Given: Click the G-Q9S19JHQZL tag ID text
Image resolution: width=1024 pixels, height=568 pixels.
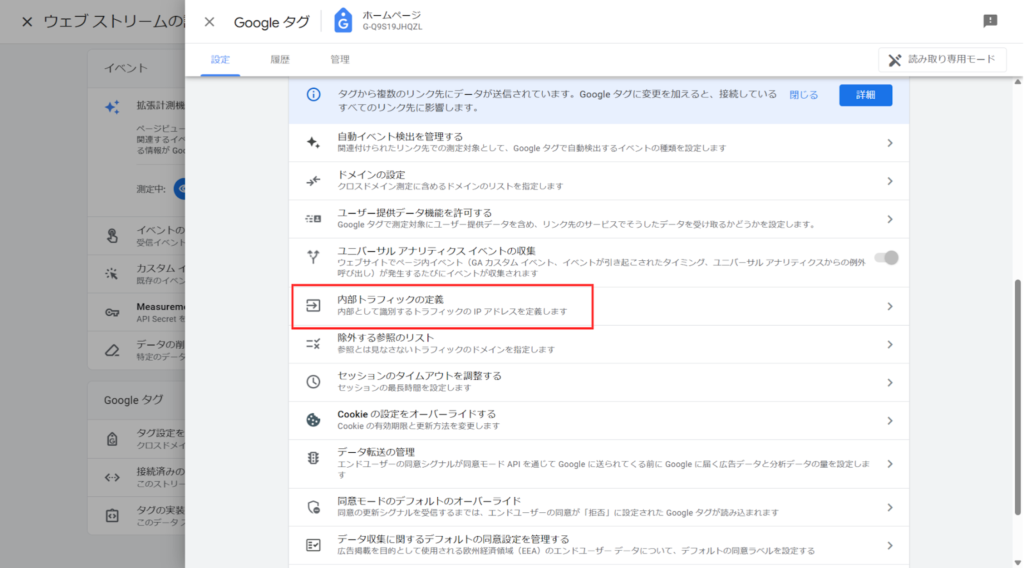Looking at the screenshot, I should [x=392, y=27].
